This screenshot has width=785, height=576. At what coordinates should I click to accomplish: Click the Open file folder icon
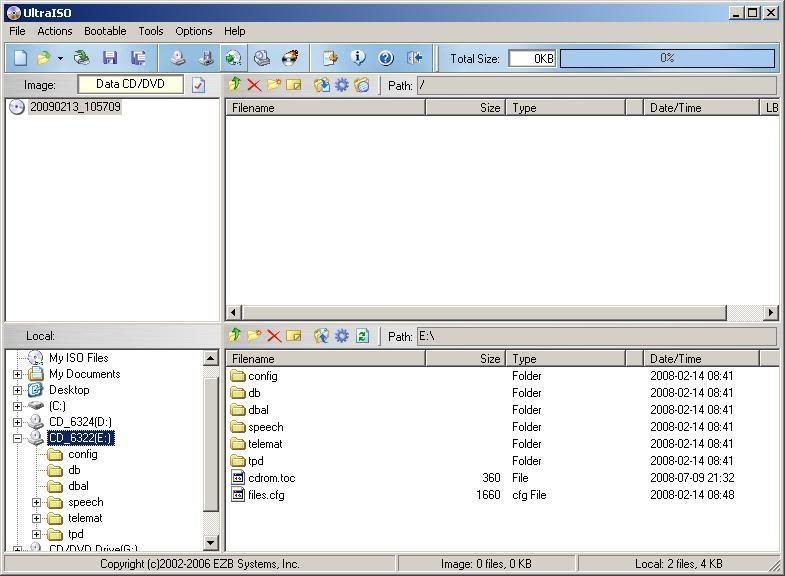[x=44, y=58]
